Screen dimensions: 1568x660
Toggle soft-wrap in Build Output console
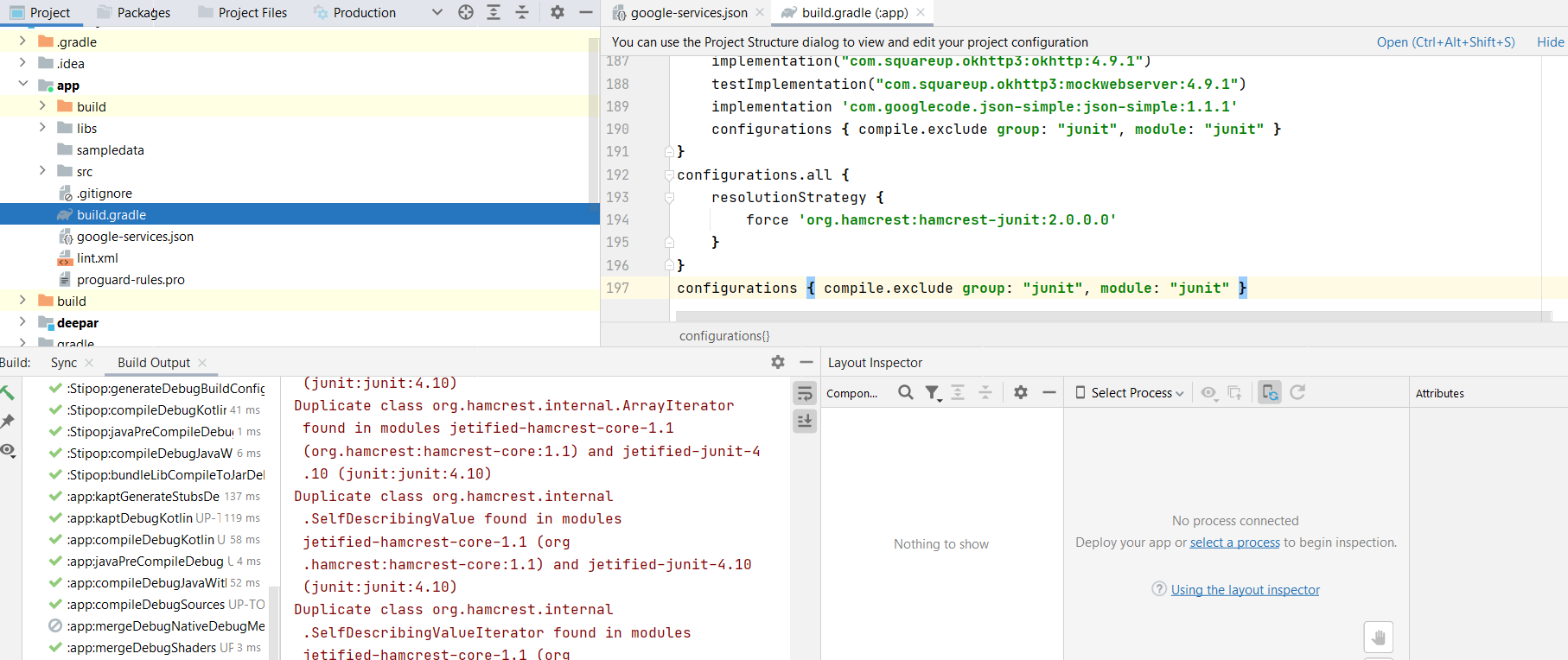click(805, 393)
